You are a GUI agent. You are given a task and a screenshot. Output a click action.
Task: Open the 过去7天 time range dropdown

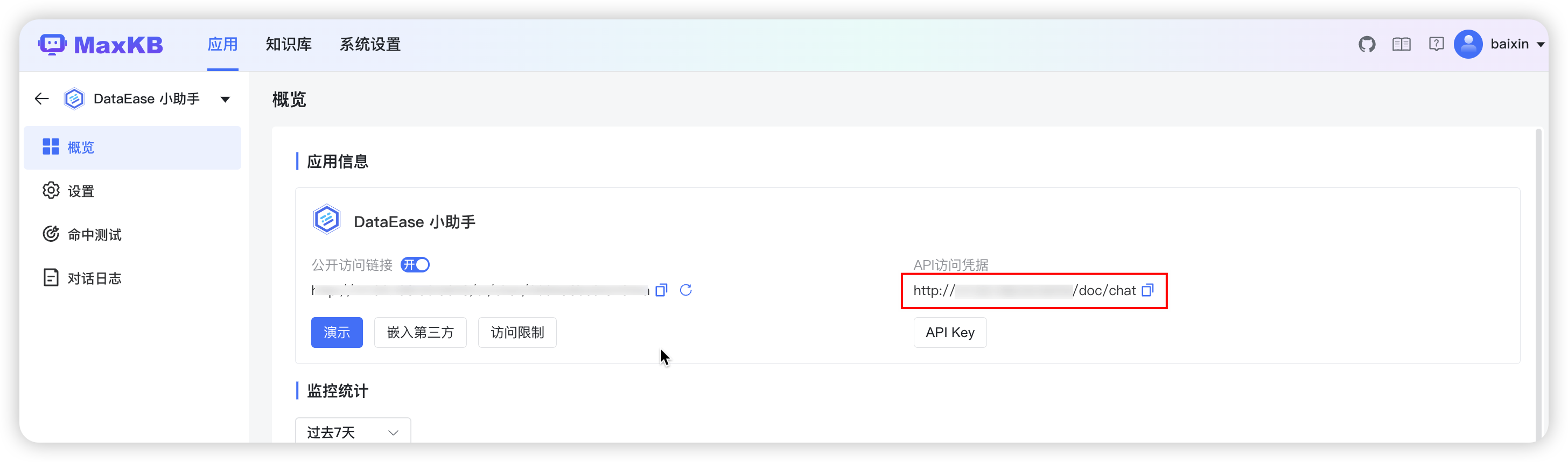[x=353, y=432]
